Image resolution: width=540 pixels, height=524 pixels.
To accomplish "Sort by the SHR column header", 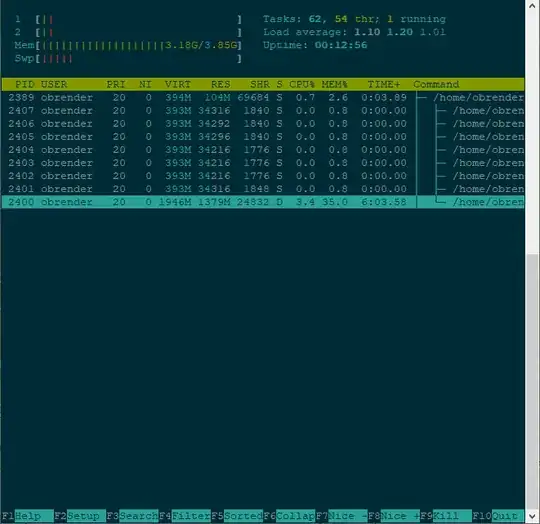I will (x=260, y=84).
